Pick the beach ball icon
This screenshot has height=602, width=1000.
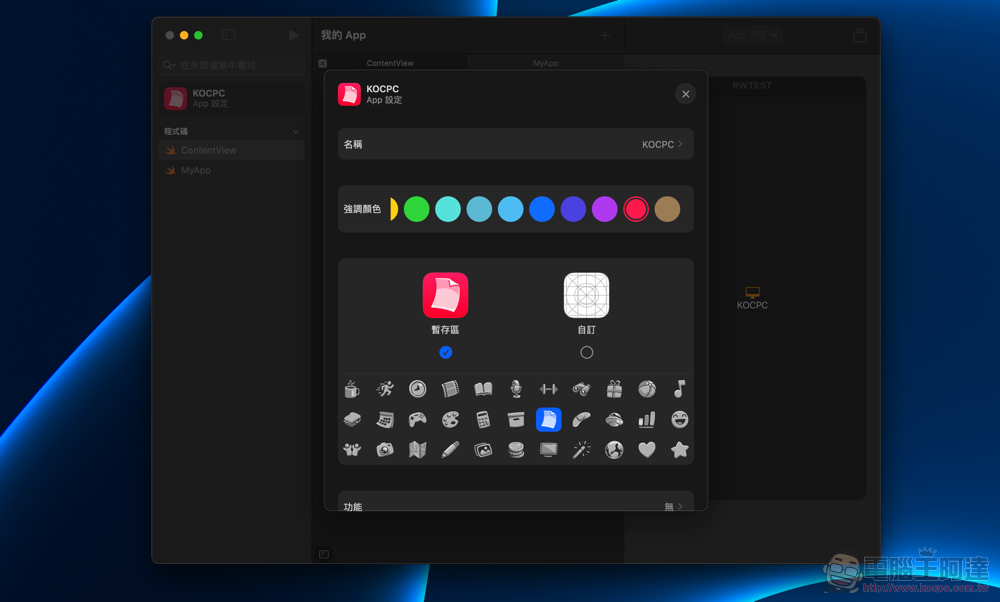tap(647, 389)
